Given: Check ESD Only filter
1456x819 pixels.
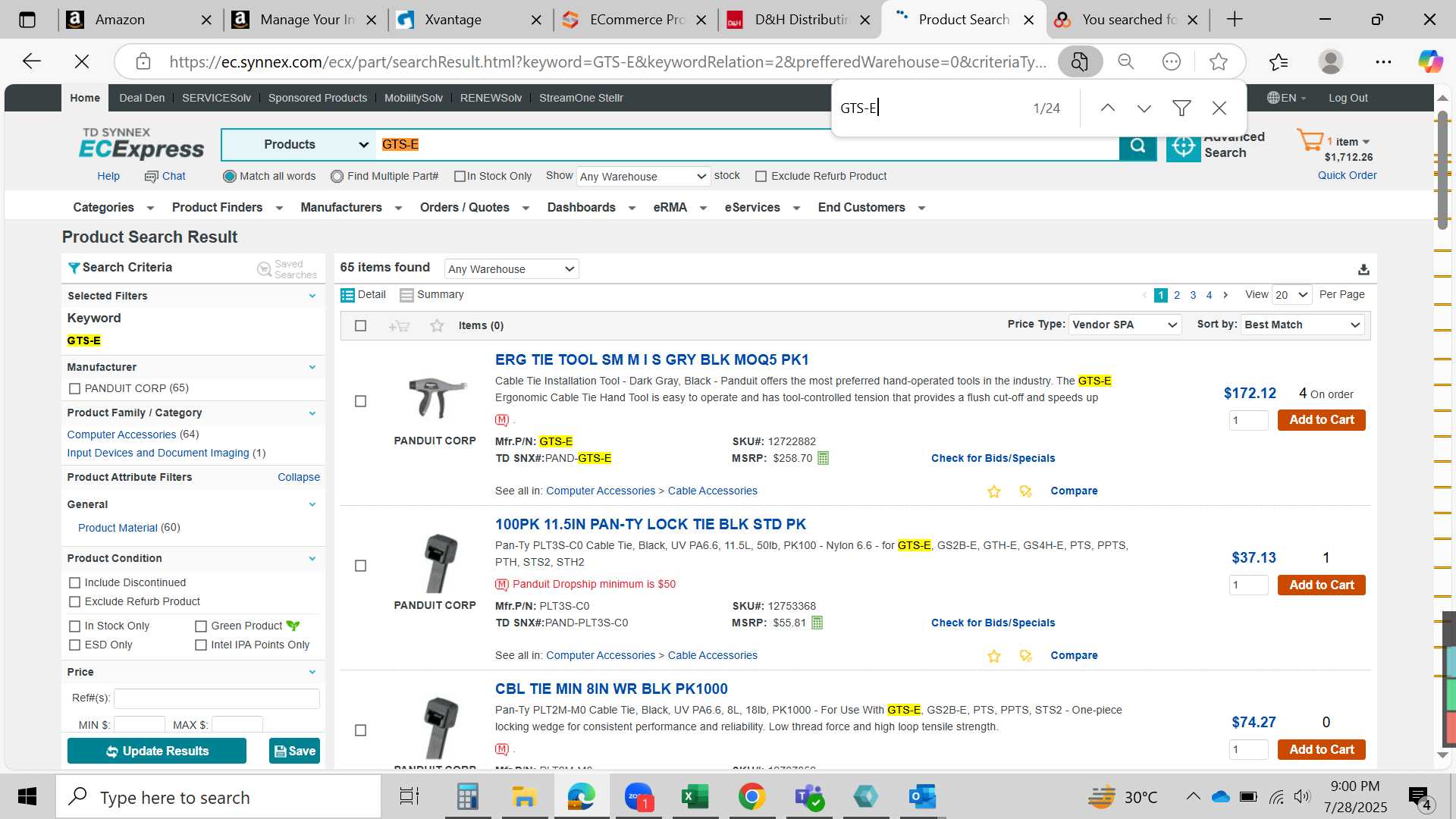Looking at the screenshot, I should point(74,645).
